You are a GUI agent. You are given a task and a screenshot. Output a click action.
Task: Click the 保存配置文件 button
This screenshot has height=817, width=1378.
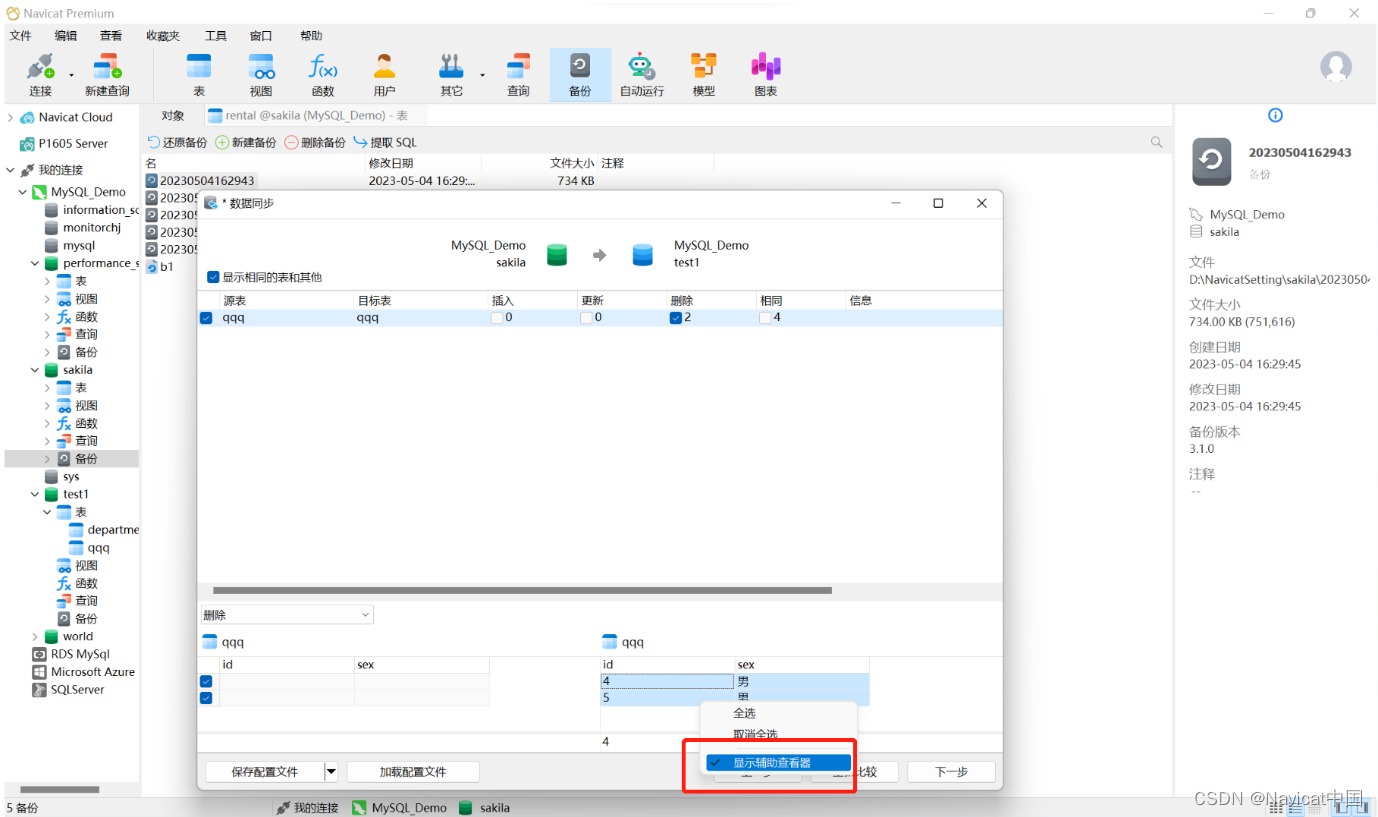265,772
